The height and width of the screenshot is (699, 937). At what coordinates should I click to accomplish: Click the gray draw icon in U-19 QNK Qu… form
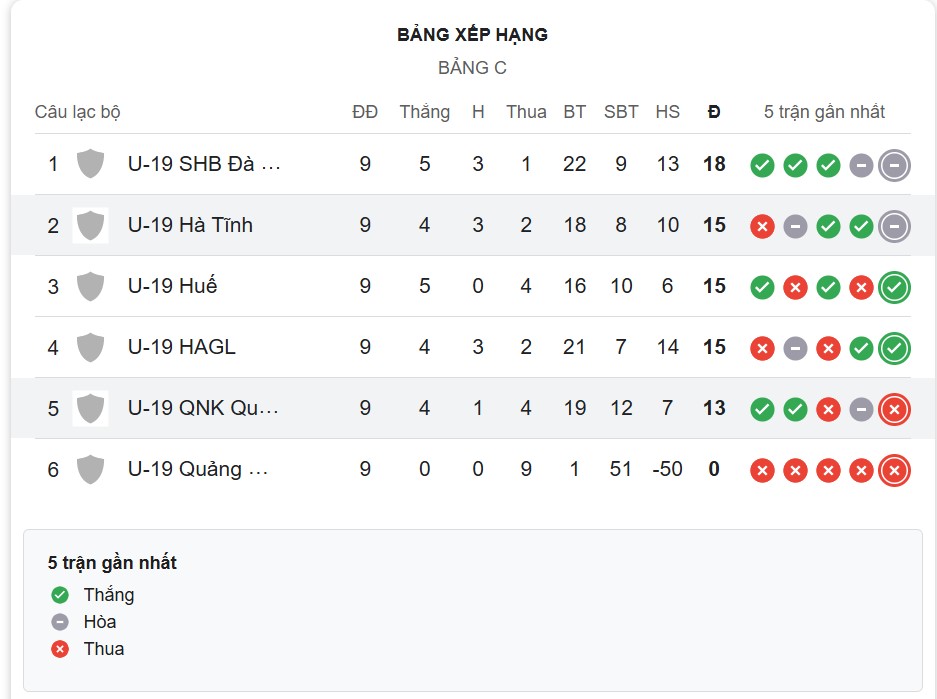[860, 408]
